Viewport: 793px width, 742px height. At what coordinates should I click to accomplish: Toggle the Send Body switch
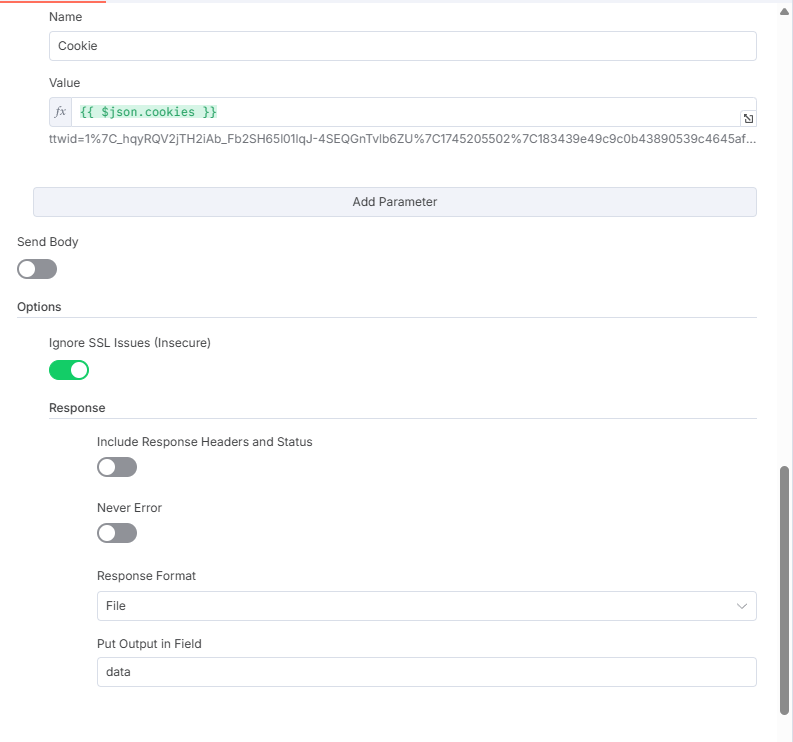click(37, 269)
